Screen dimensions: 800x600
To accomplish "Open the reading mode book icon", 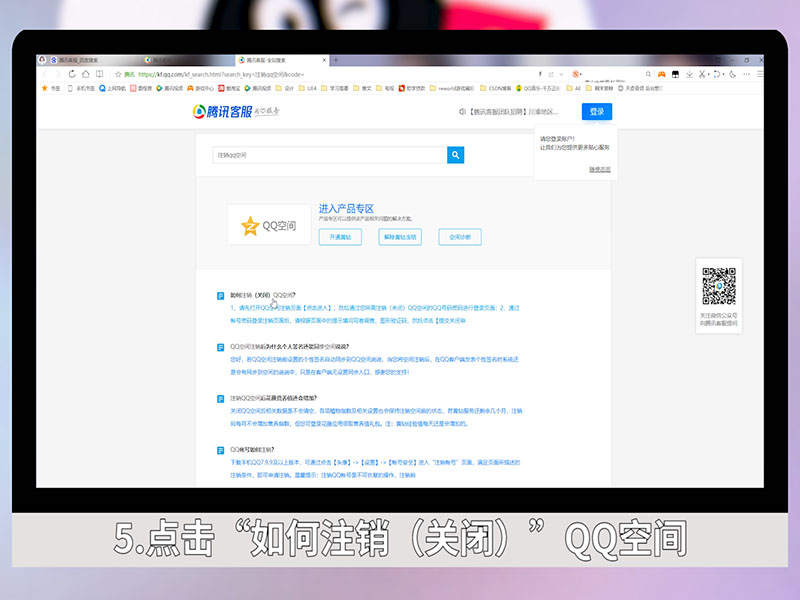I will [x=99, y=74].
